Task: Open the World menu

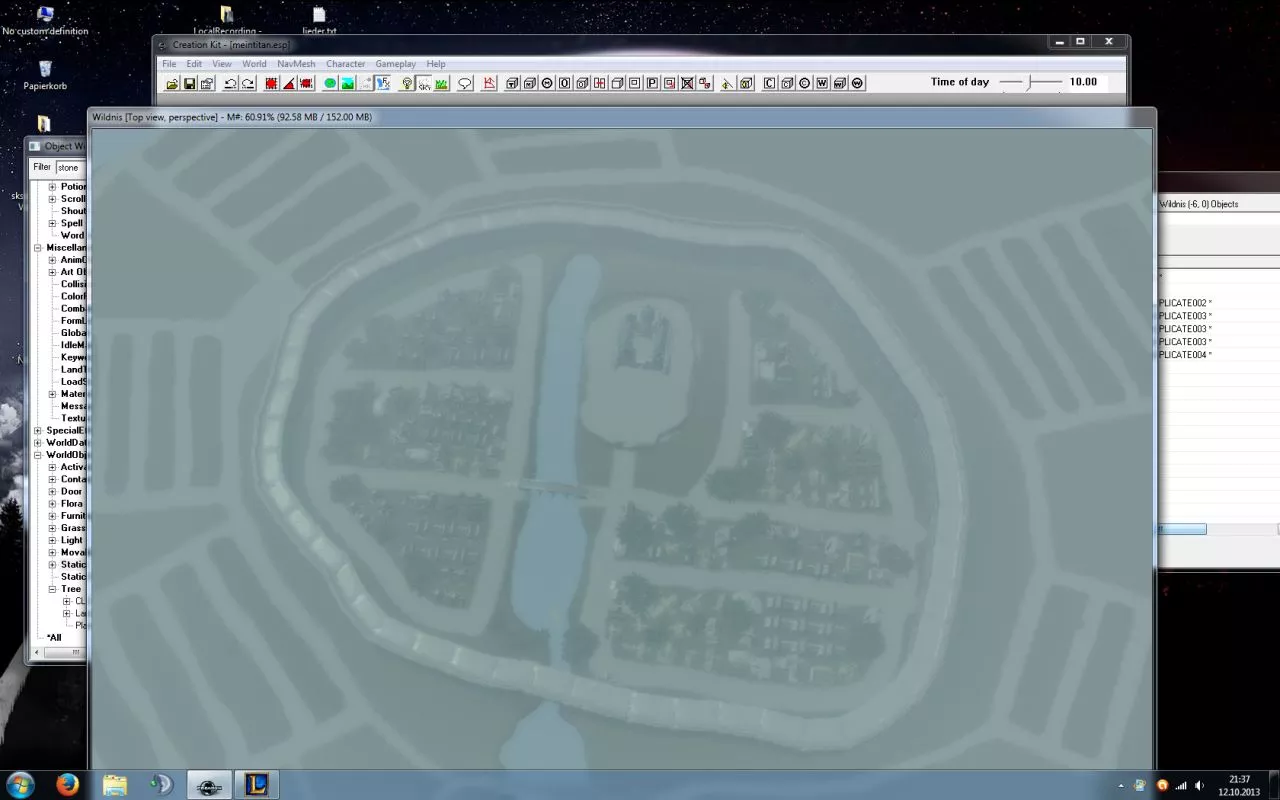Action: pos(254,64)
